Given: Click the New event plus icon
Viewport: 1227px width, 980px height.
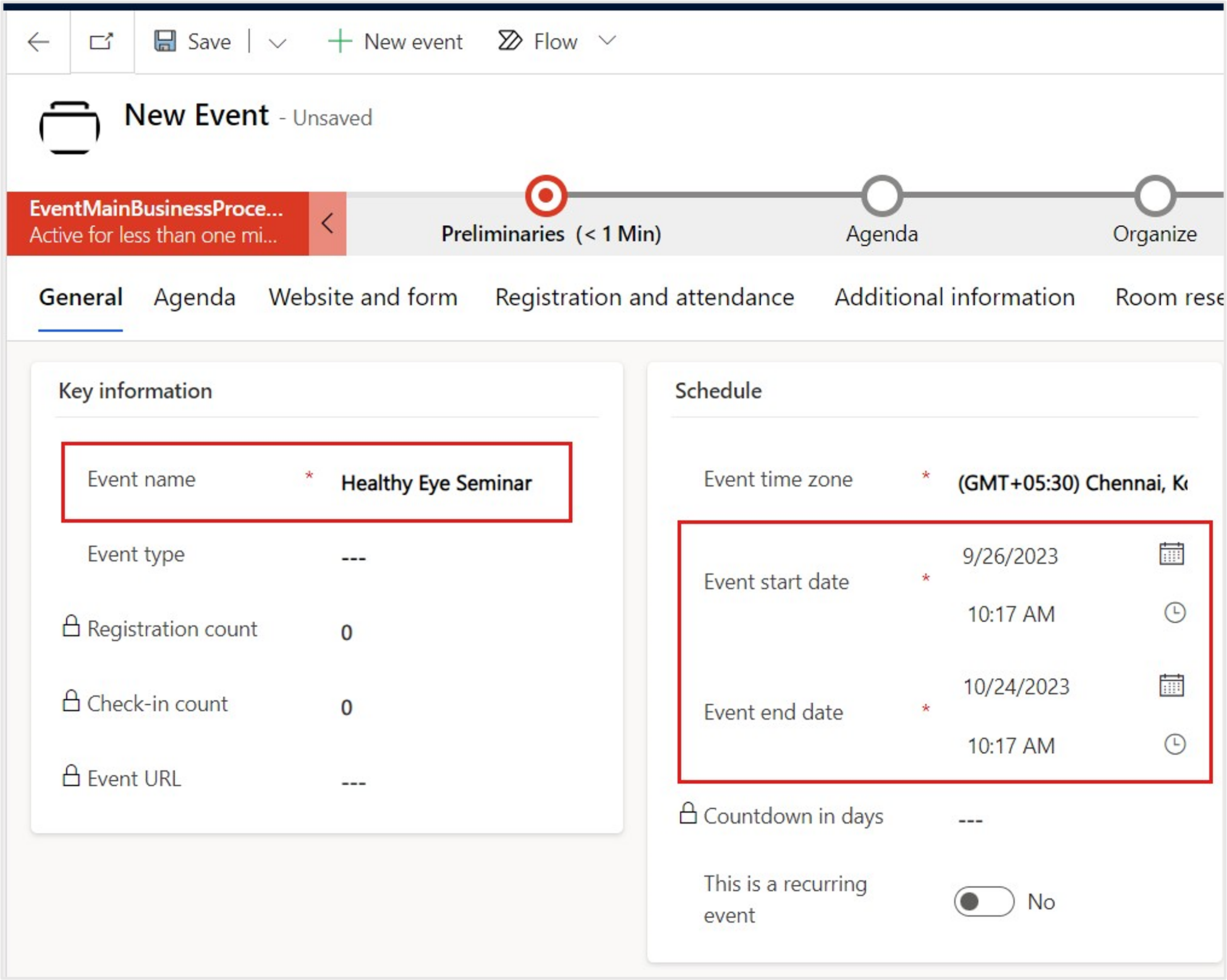Looking at the screenshot, I should coord(340,41).
